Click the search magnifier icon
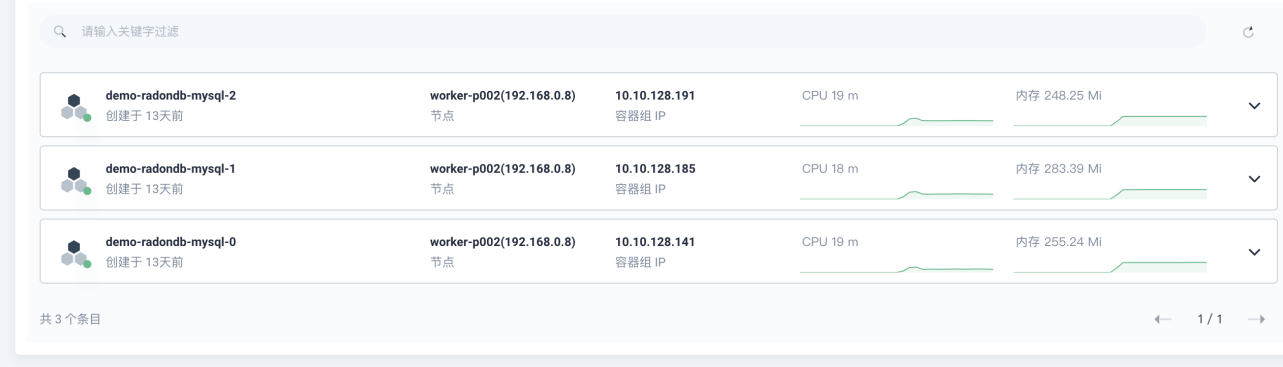The image size is (1283, 367). tap(60, 32)
